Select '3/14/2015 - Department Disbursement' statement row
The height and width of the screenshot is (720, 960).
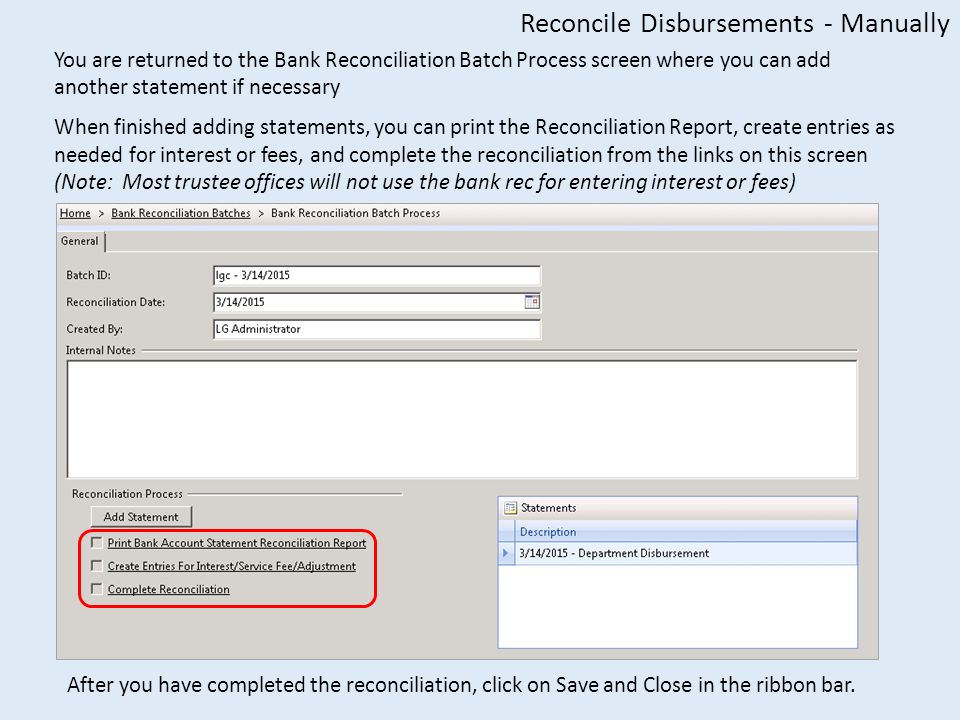pyautogui.click(x=678, y=553)
